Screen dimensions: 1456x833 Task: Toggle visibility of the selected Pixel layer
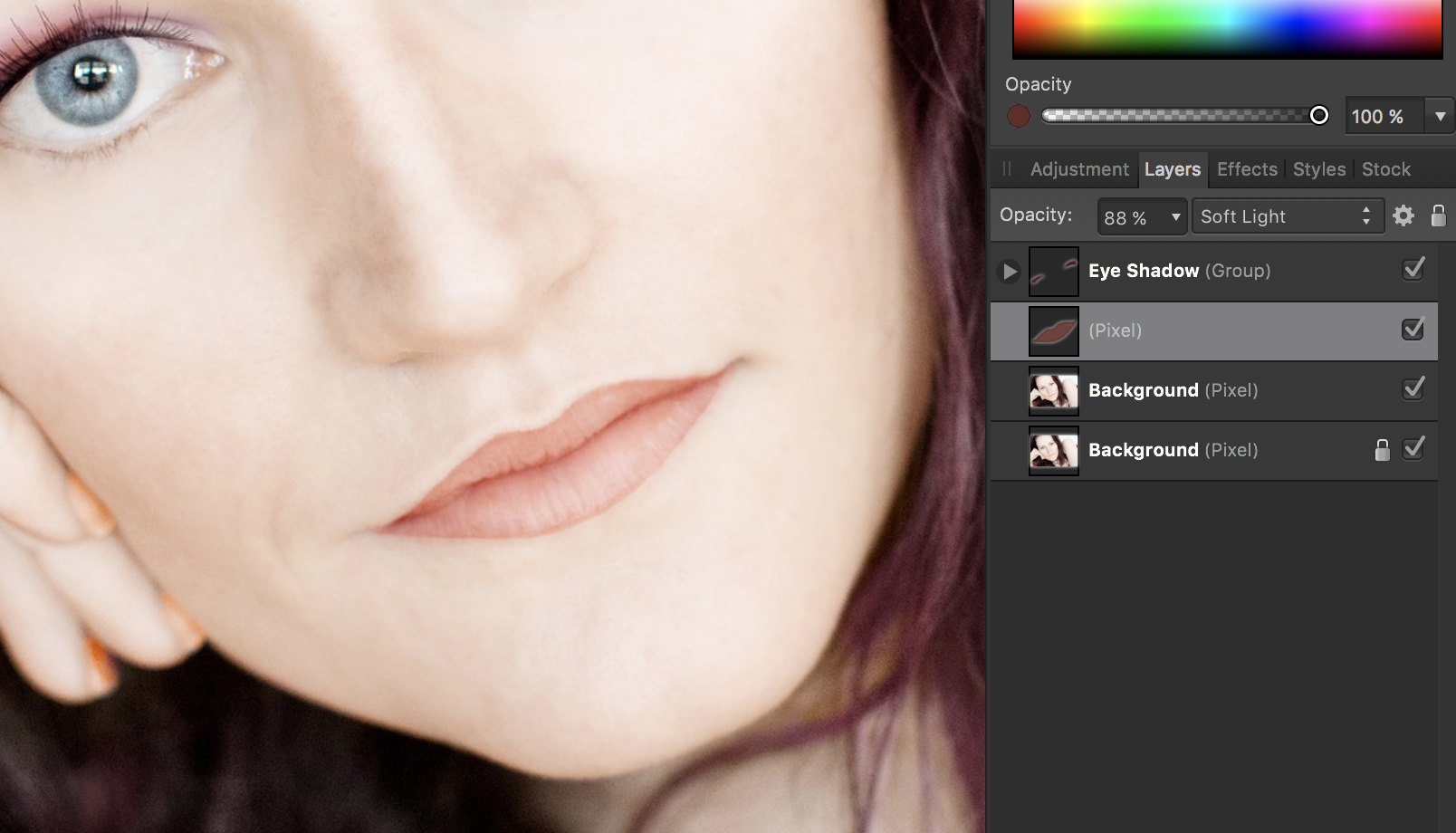tap(1413, 330)
